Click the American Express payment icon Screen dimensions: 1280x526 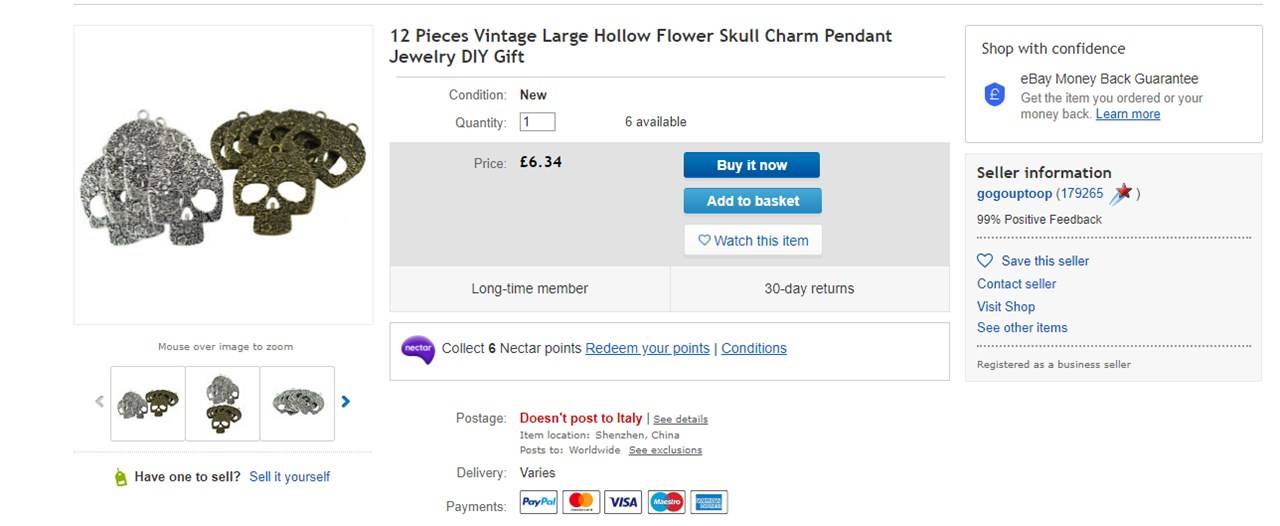point(709,502)
